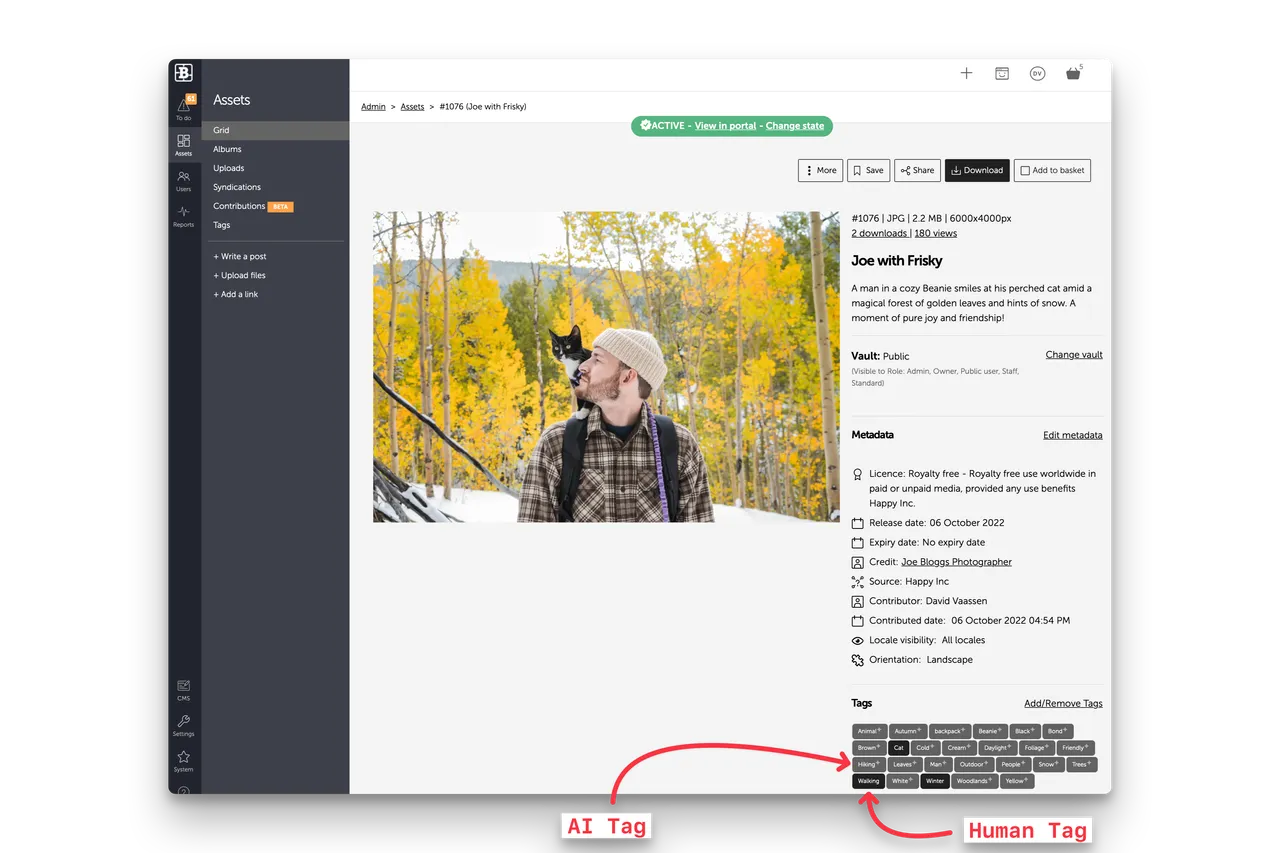Open the DV user avatar icon
1280x853 pixels.
(x=1037, y=73)
